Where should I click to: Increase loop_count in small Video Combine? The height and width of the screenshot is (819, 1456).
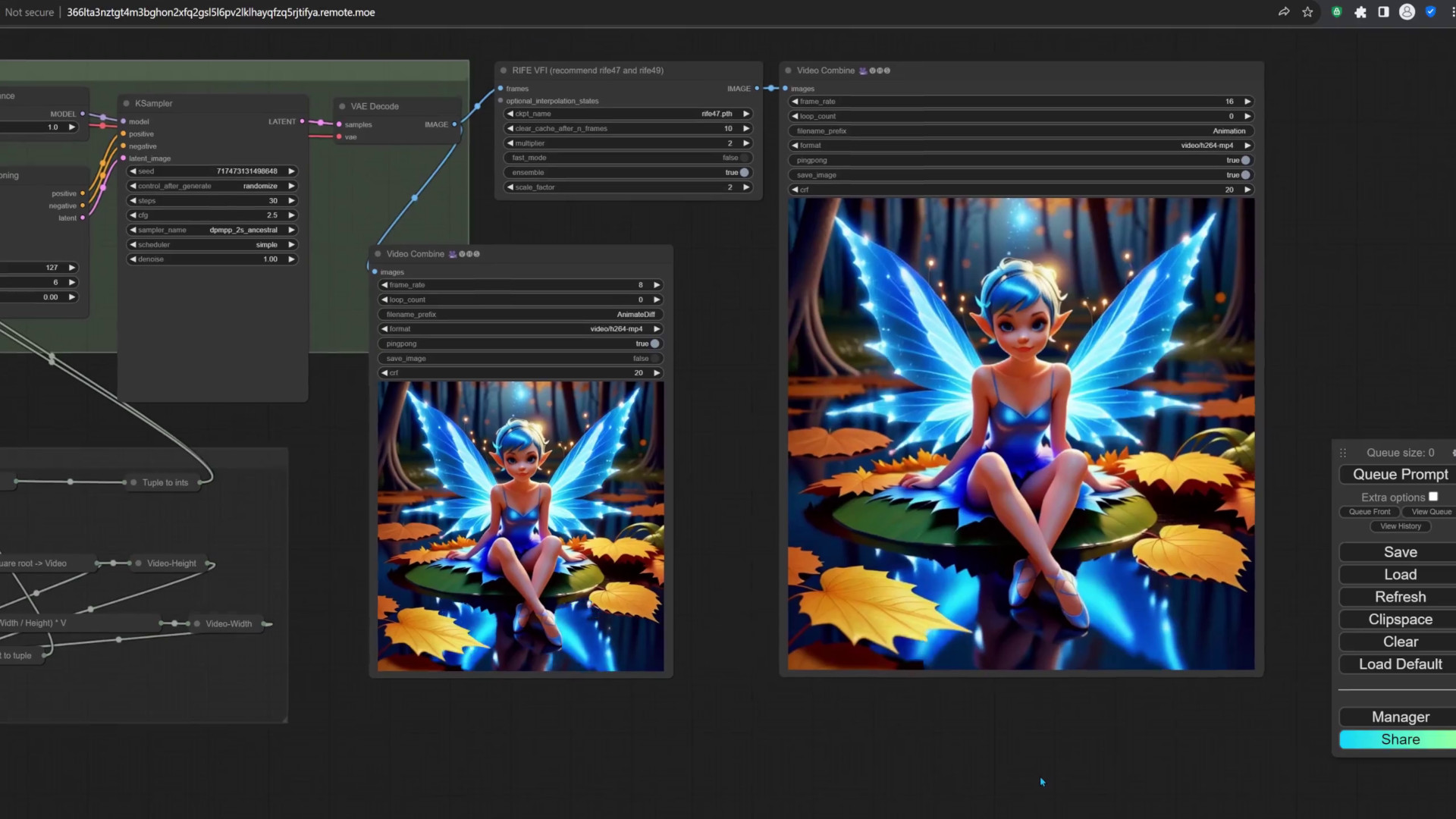(657, 300)
